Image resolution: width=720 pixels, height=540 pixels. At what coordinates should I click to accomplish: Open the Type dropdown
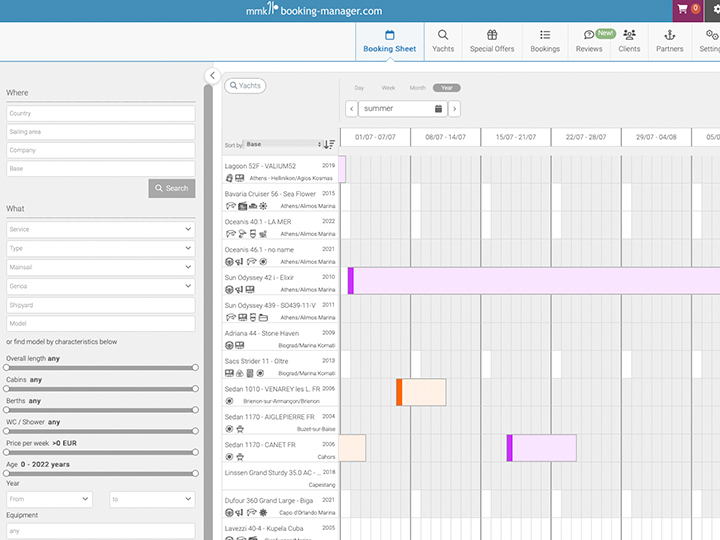tap(101, 248)
